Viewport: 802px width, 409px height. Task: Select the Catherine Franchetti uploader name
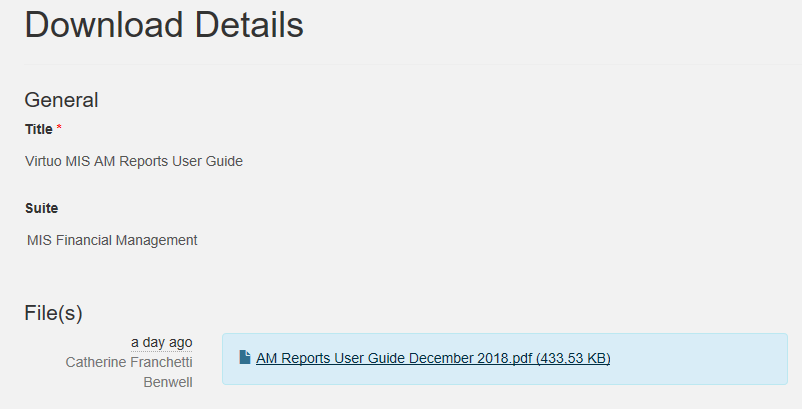click(129, 362)
